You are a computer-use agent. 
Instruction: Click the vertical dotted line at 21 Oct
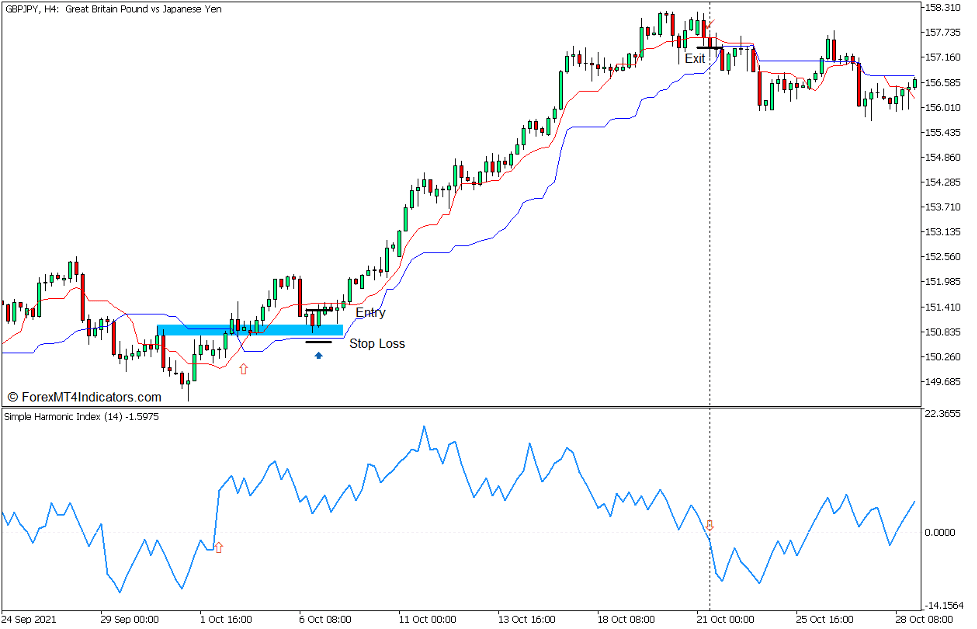coord(710,250)
